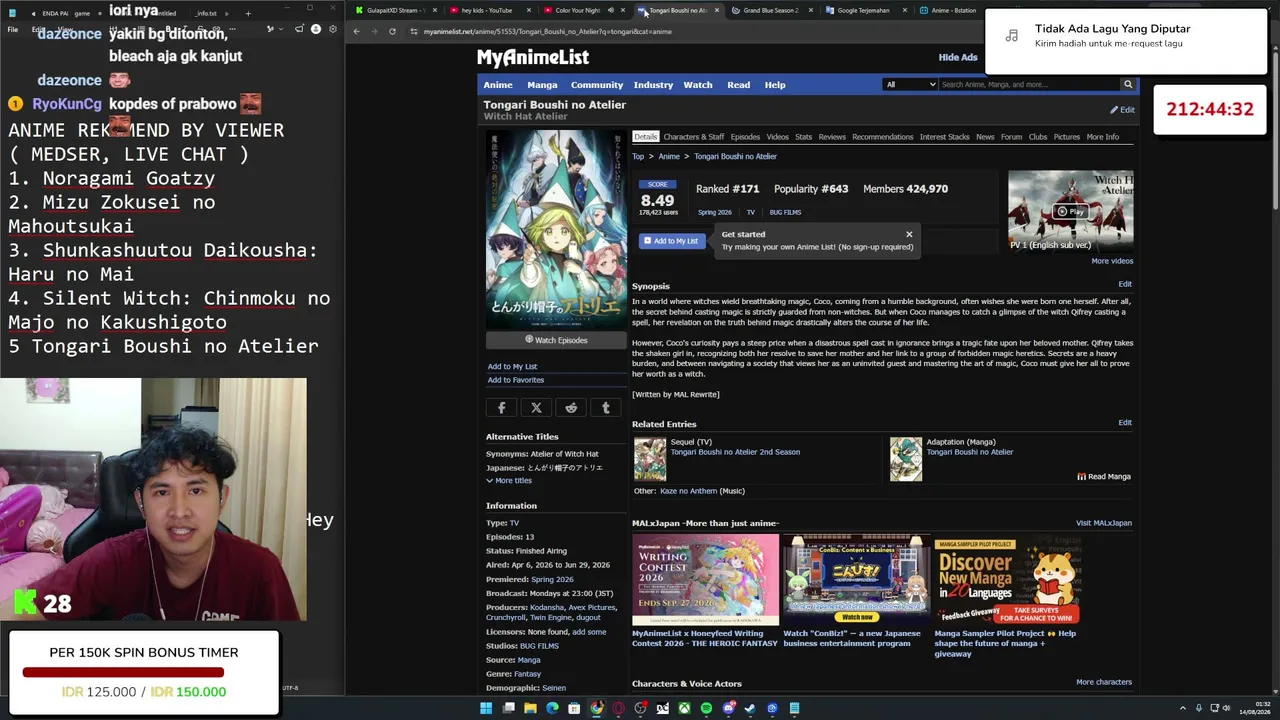The height and width of the screenshot is (720, 1280).
Task: Switch to the Interest Stacks tab
Action: coord(945,137)
